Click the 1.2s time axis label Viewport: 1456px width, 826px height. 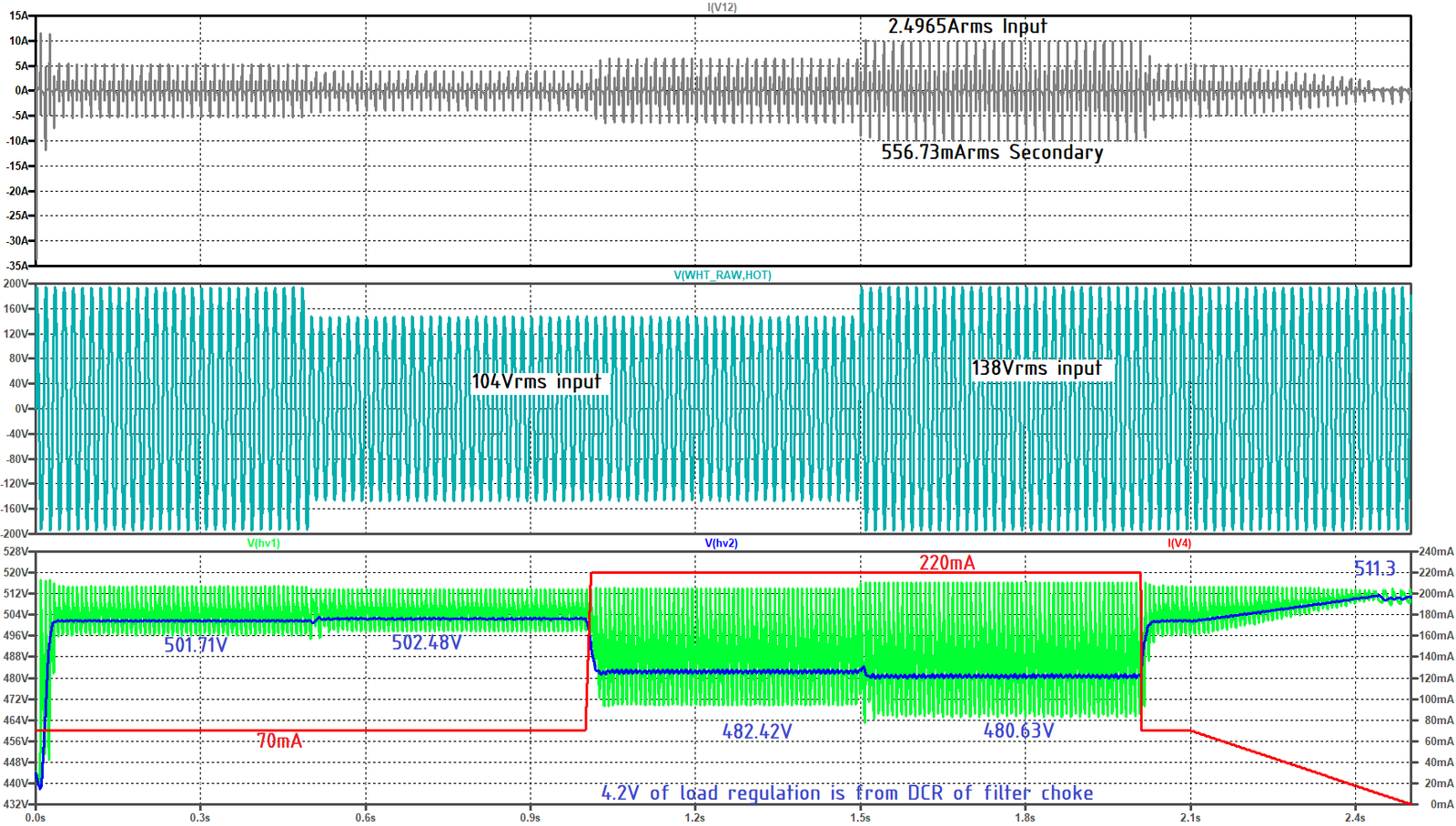tap(695, 818)
